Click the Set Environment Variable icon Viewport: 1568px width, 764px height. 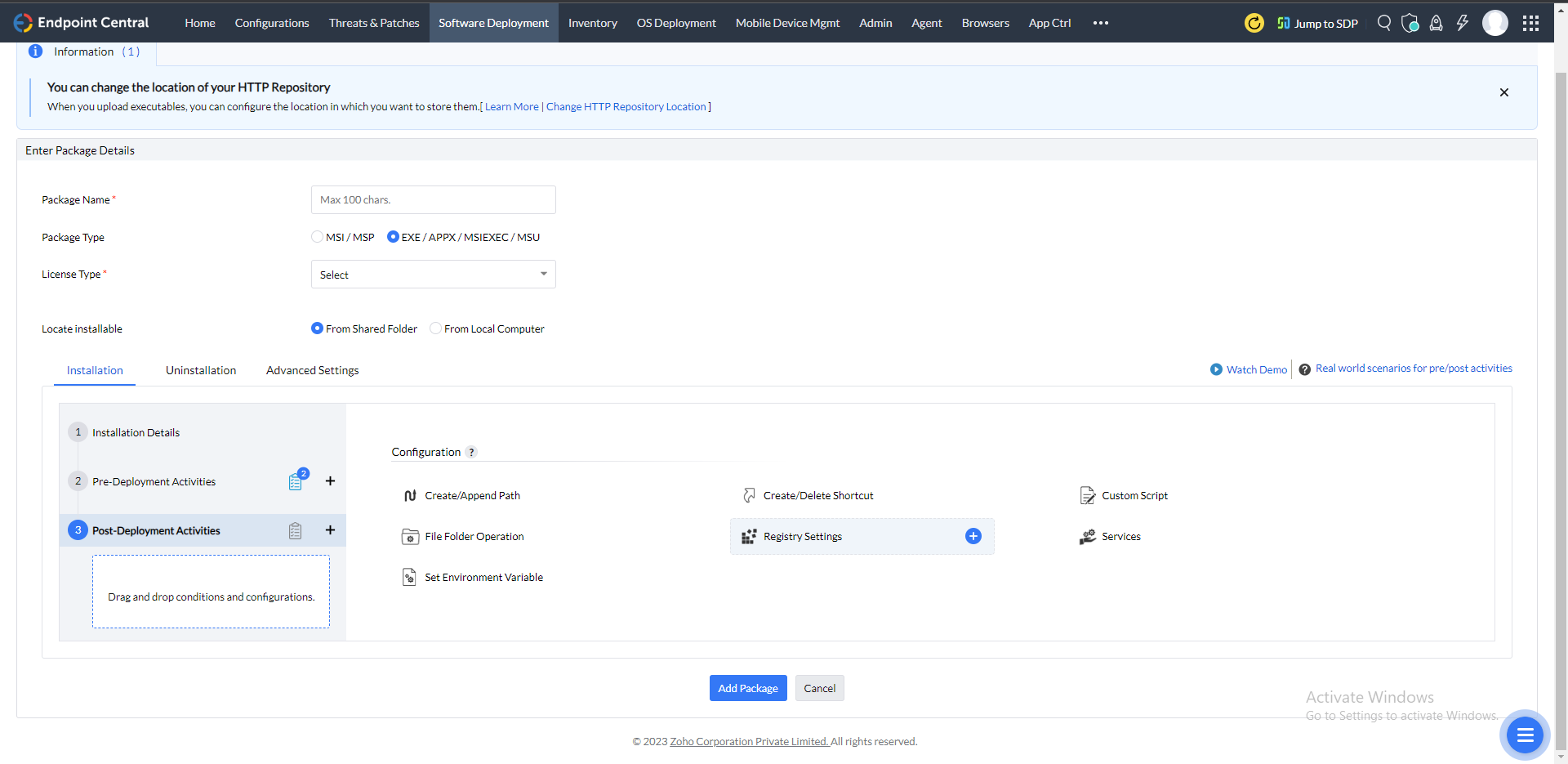tap(410, 577)
